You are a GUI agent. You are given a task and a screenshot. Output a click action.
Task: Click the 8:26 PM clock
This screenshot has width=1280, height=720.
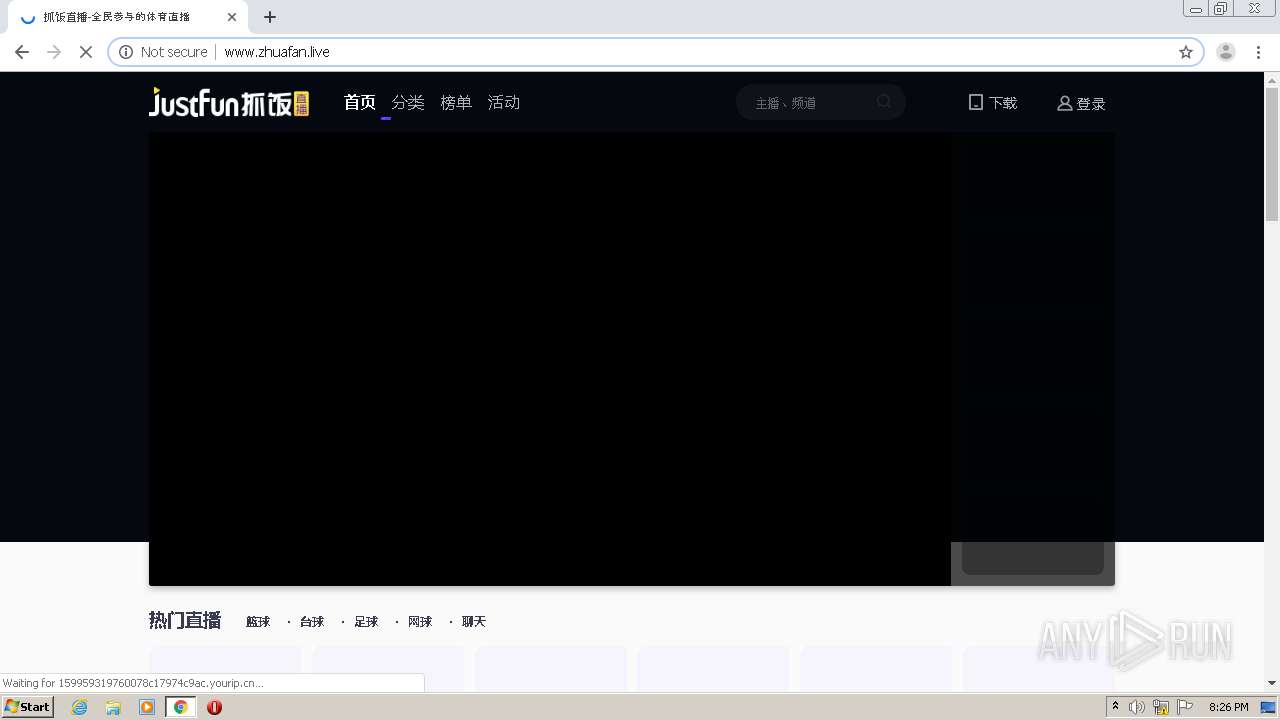pyautogui.click(x=1229, y=707)
